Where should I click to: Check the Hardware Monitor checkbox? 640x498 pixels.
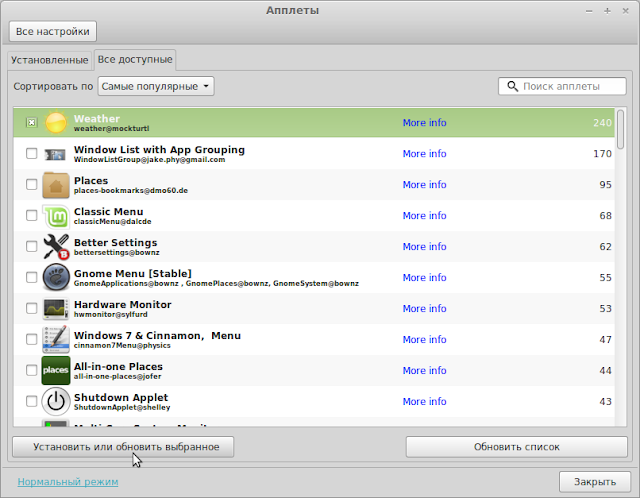31,308
